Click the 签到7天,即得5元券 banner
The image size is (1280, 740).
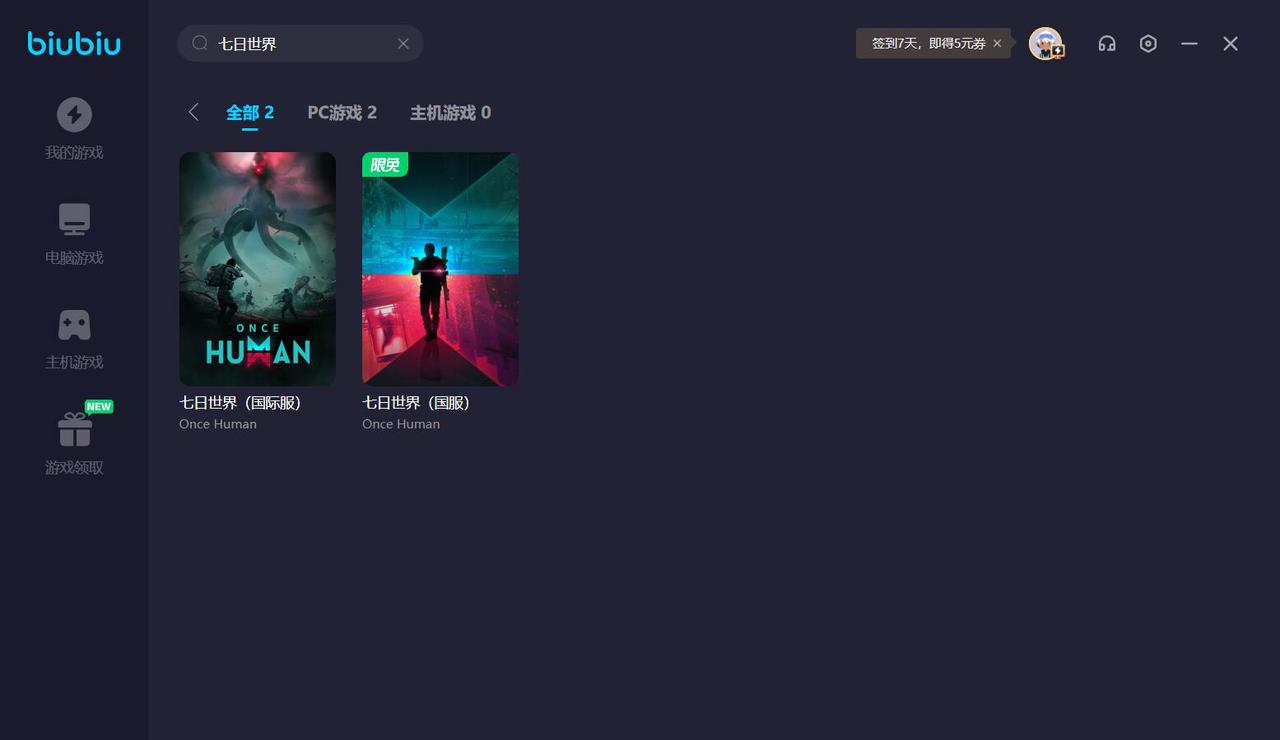pos(927,43)
